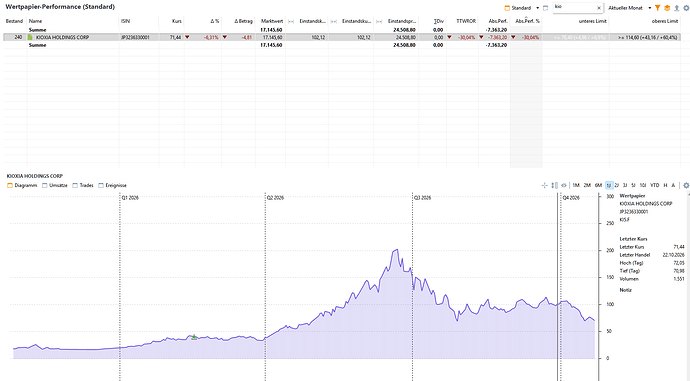
Task: Open the Aktueller Monat period dropdown
Action: [629, 8]
